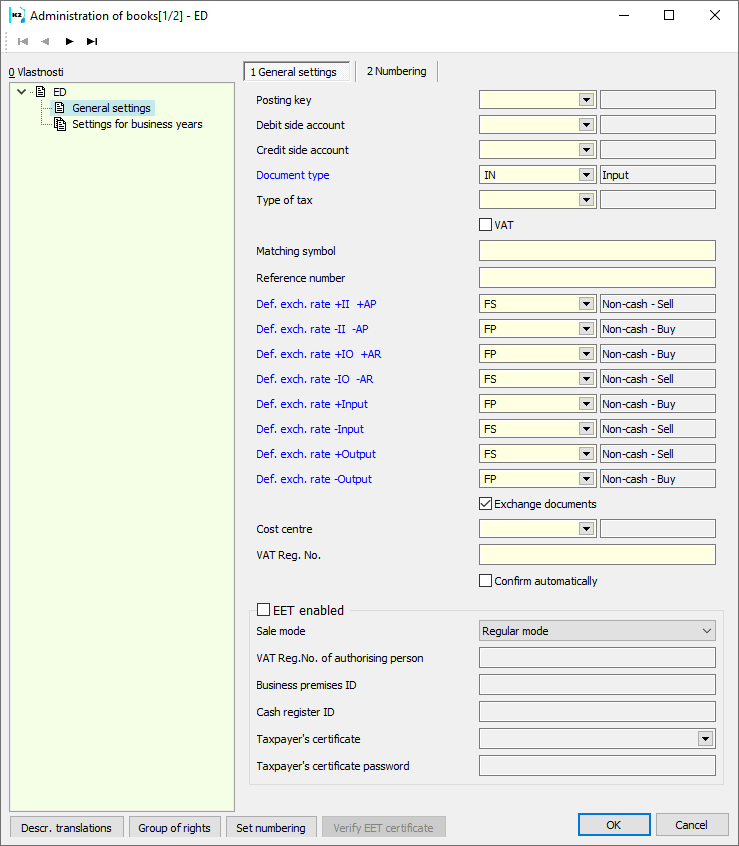This screenshot has width=739, height=846.
Task: Click the ED book document icon
Action: (x=40, y=92)
